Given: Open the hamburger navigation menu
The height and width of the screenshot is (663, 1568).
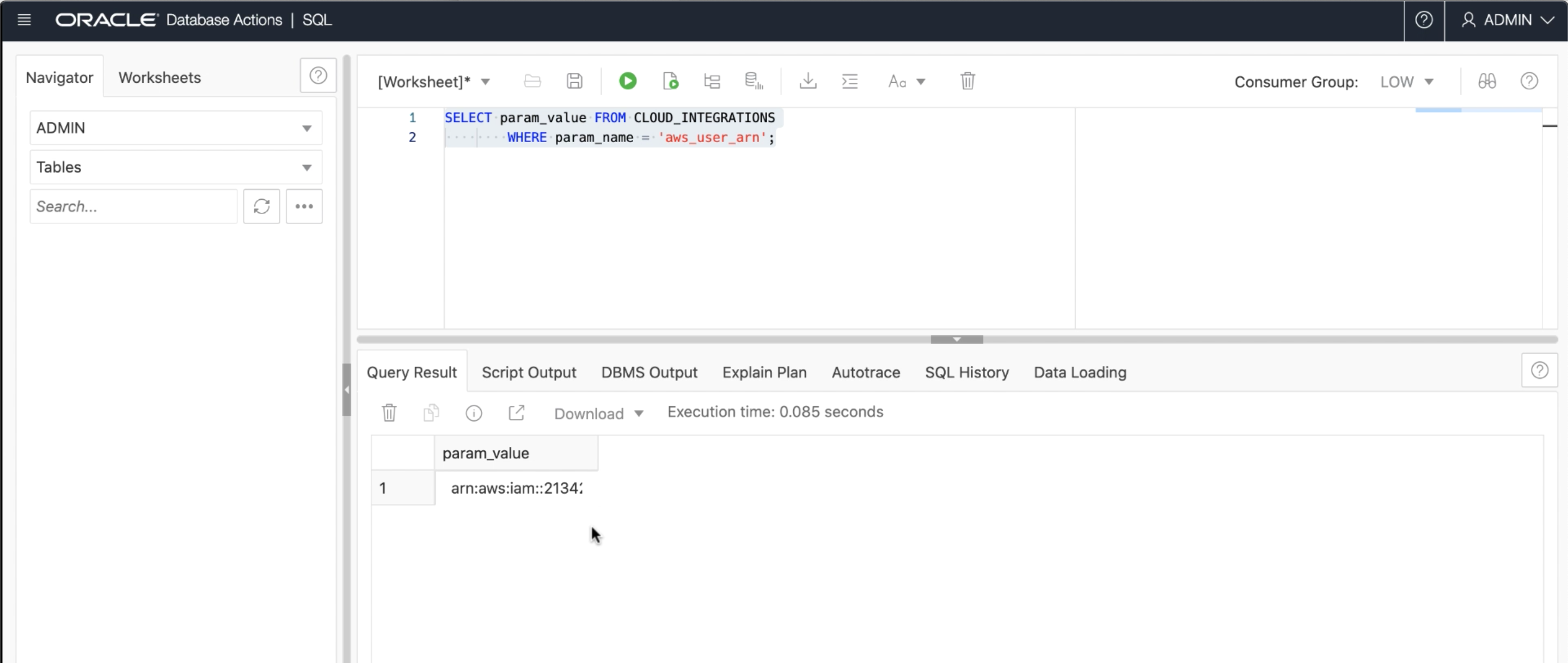Looking at the screenshot, I should pos(24,20).
